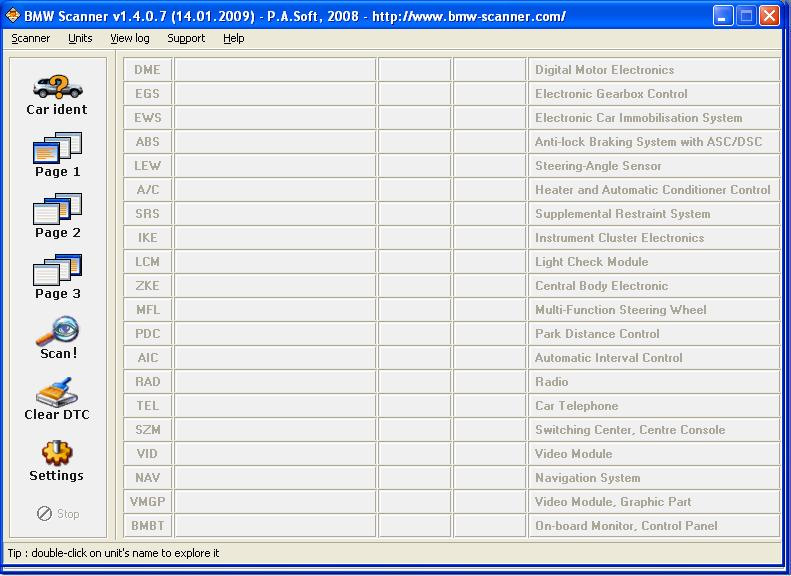
Task: Click Steering-Angle Sensor description
Action: pos(598,165)
